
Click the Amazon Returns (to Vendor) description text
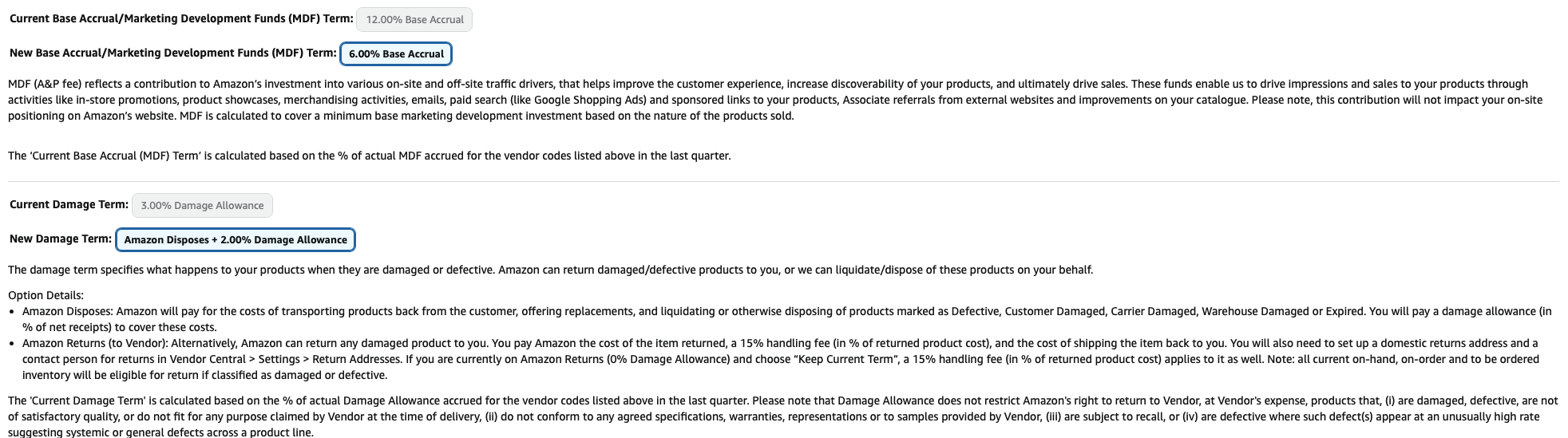(x=781, y=359)
